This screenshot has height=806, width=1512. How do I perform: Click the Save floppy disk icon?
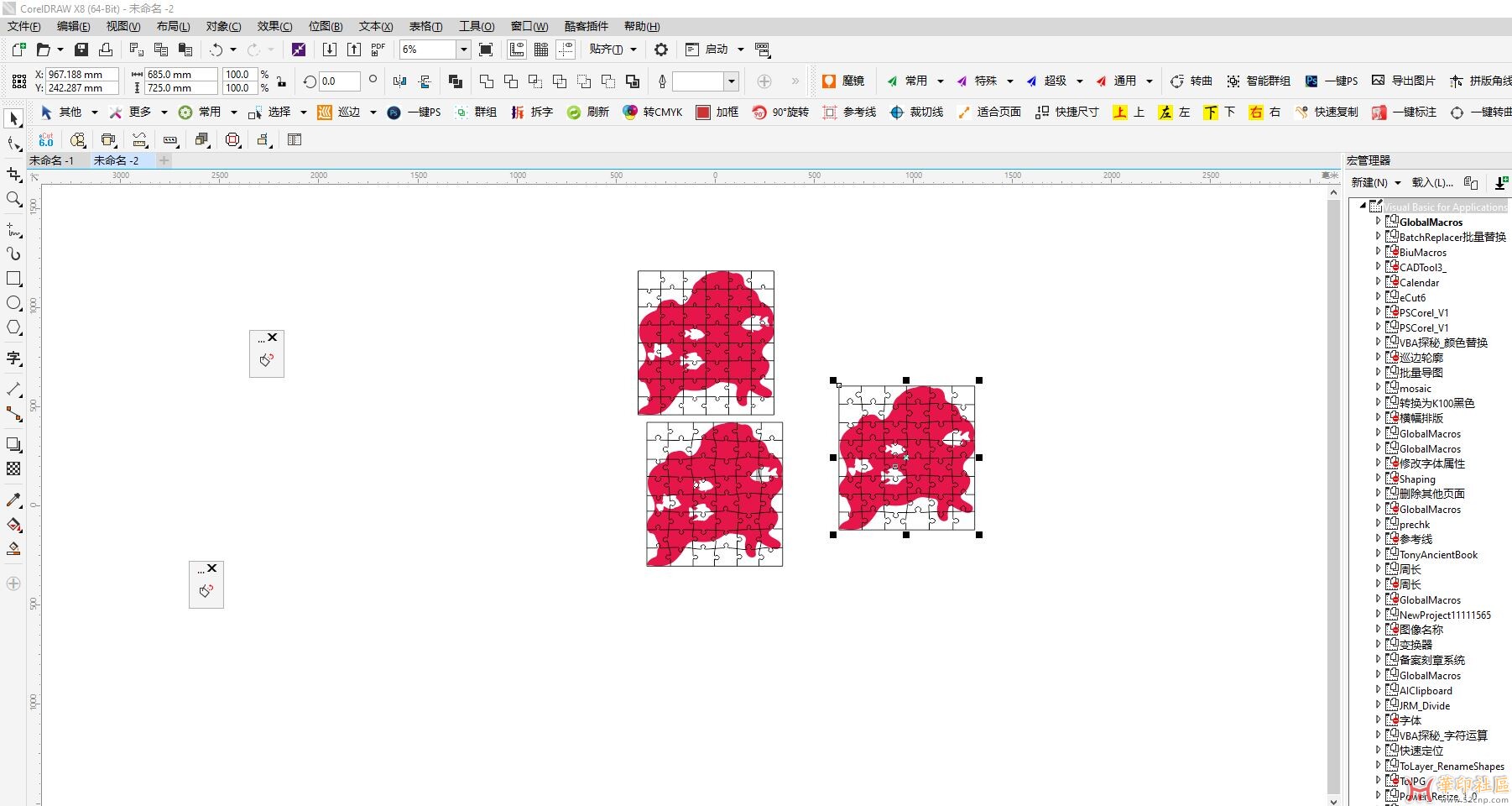pos(81,50)
